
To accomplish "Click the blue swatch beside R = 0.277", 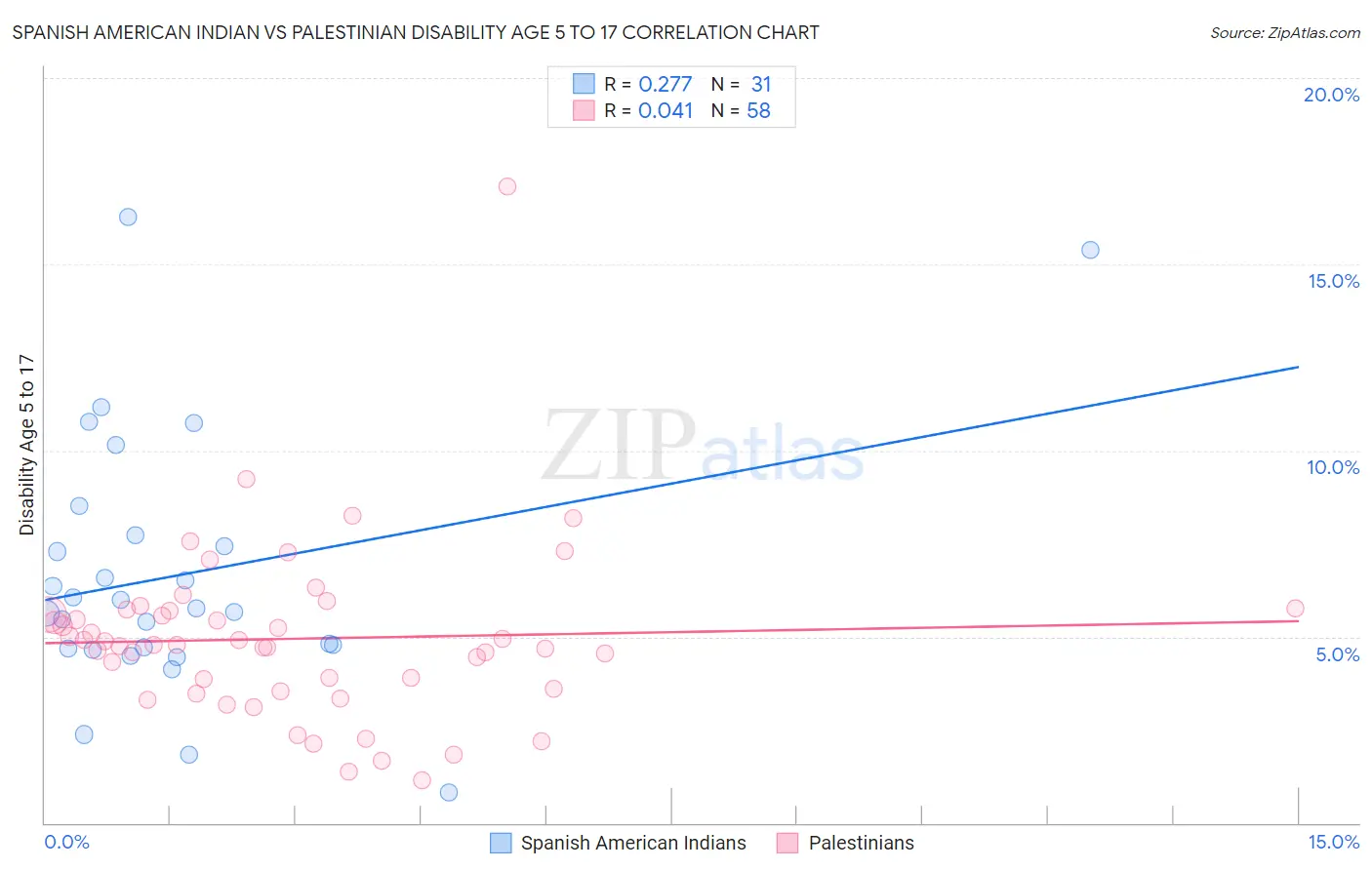I will (584, 84).
